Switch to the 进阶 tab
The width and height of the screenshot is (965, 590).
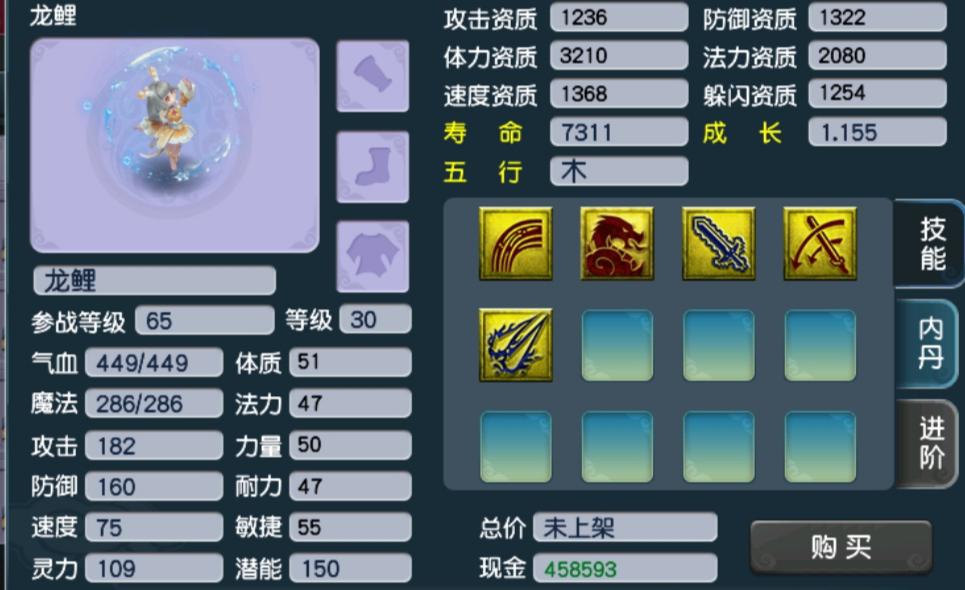931,443
